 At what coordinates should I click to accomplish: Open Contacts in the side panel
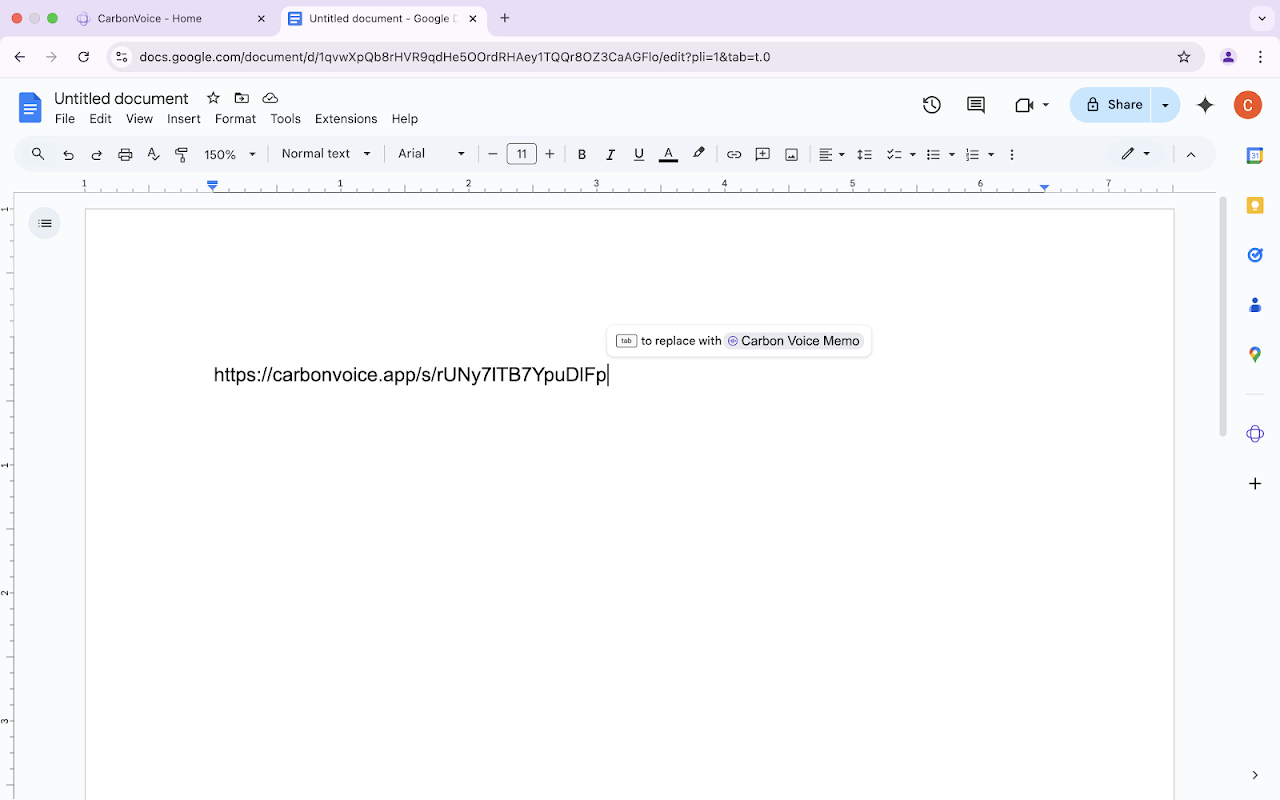point(1255,305)
